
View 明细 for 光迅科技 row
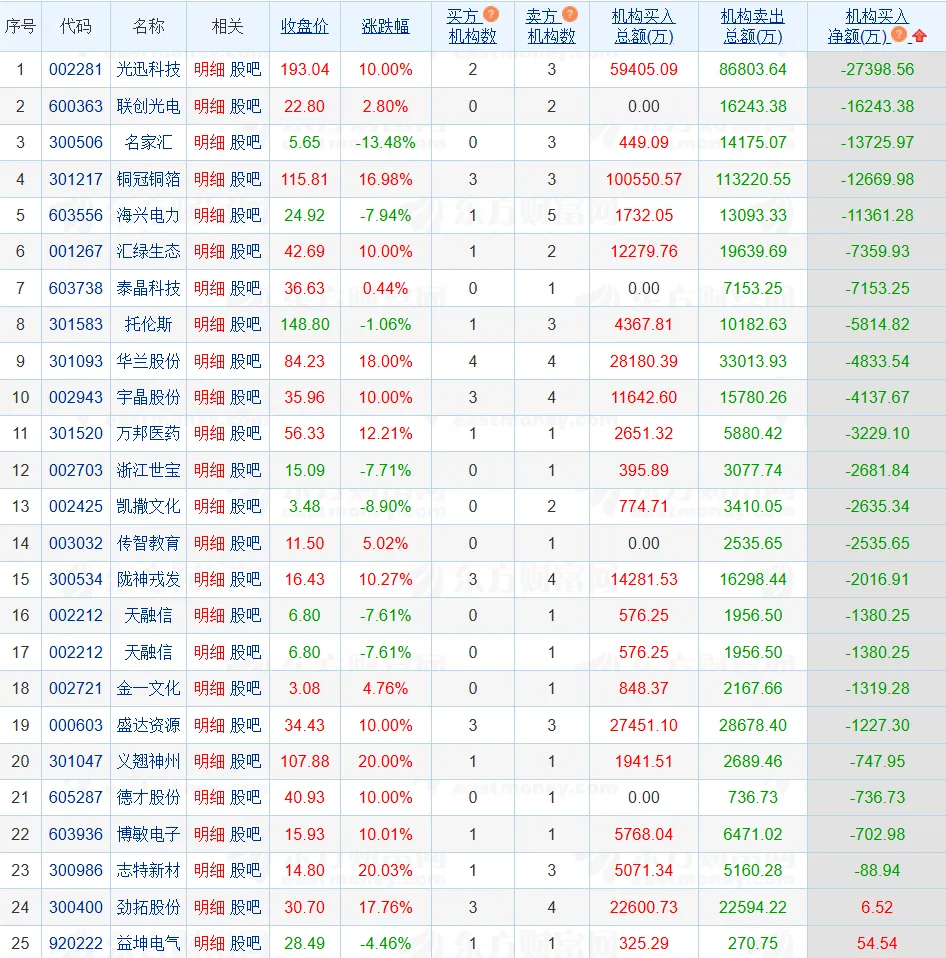[209, 70]
